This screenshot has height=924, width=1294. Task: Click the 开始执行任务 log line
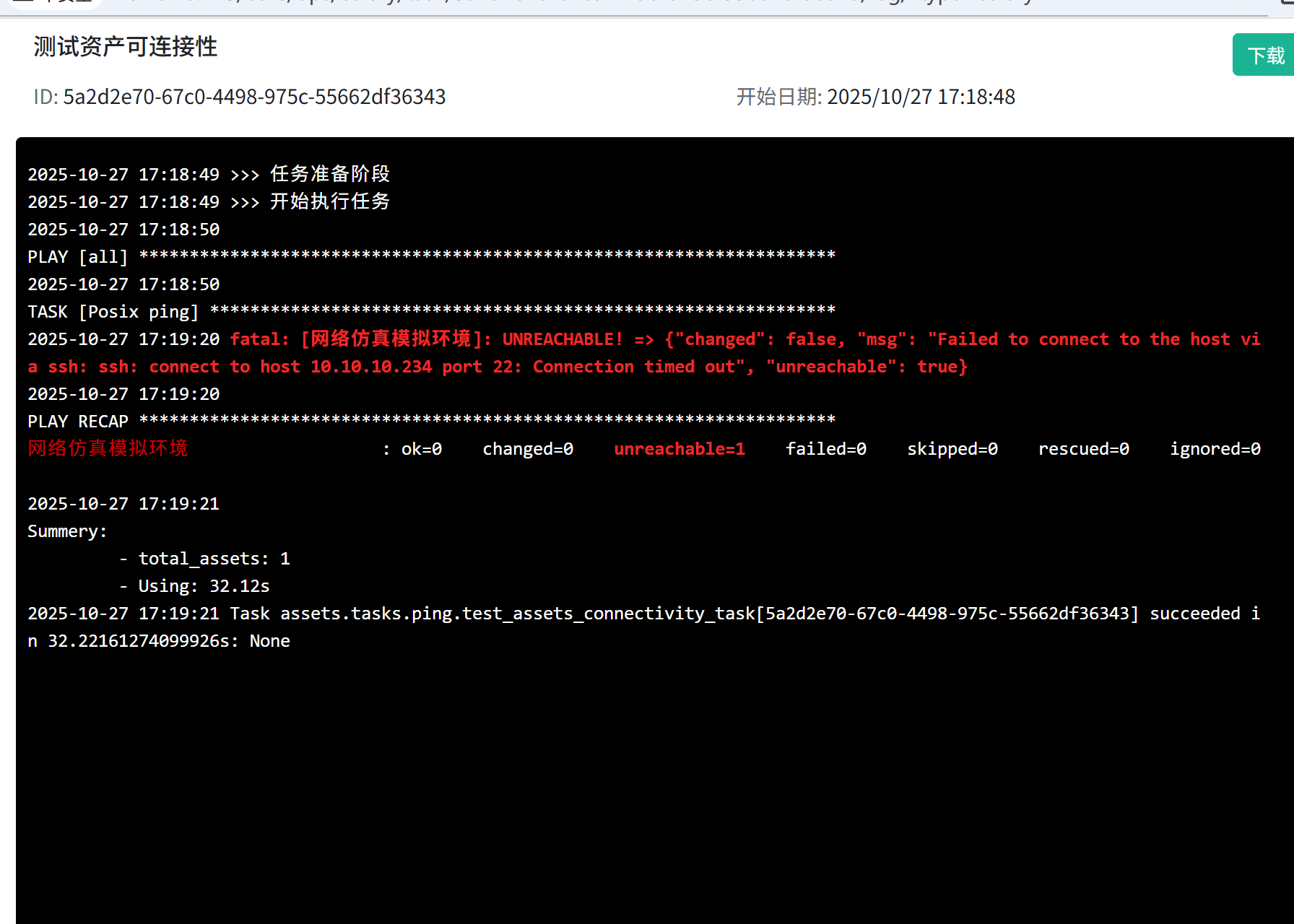click(x=329, y=201)
